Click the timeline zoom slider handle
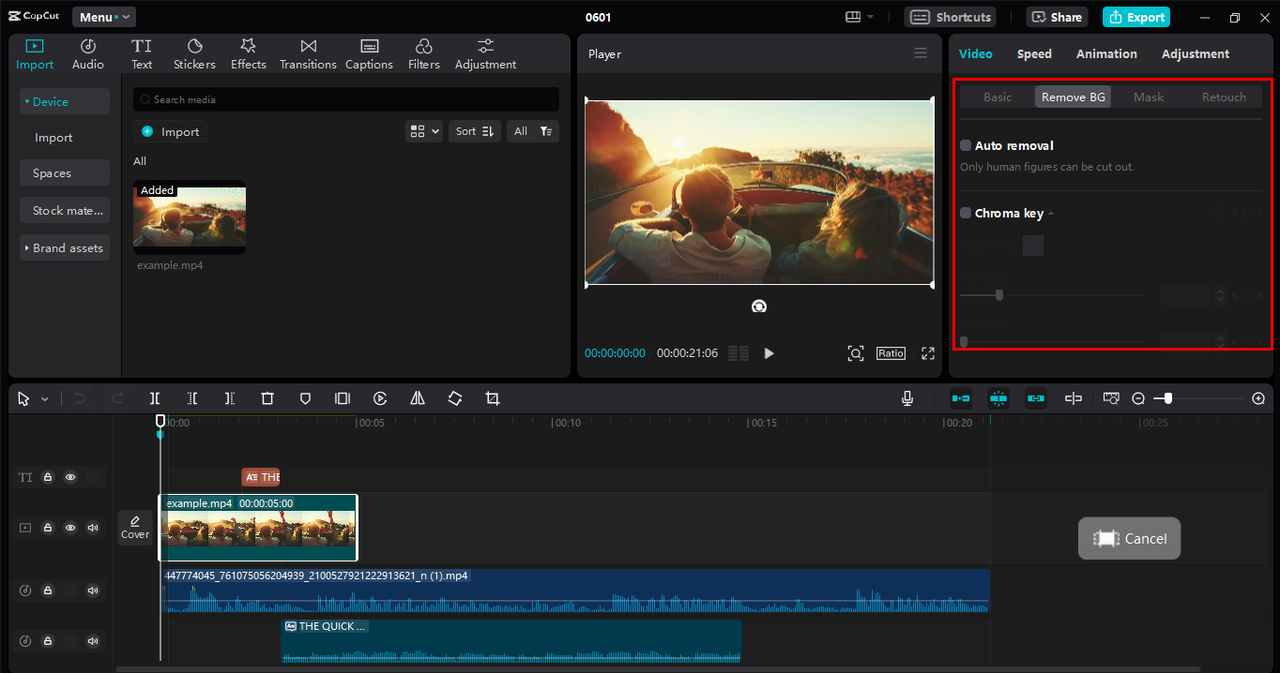 point(1167,398)
